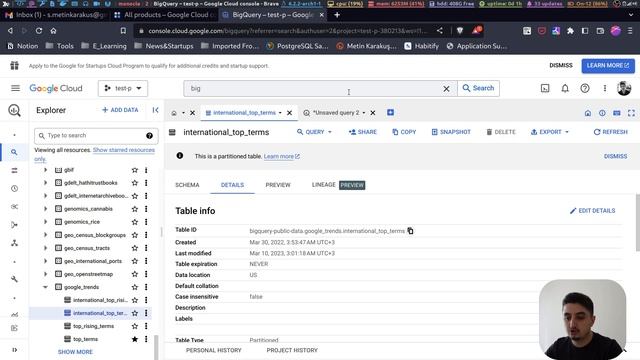Screen dimensions: 640x360
Task: Open Unsaved query 2 tab dropdown arrow
Action: 364,113
